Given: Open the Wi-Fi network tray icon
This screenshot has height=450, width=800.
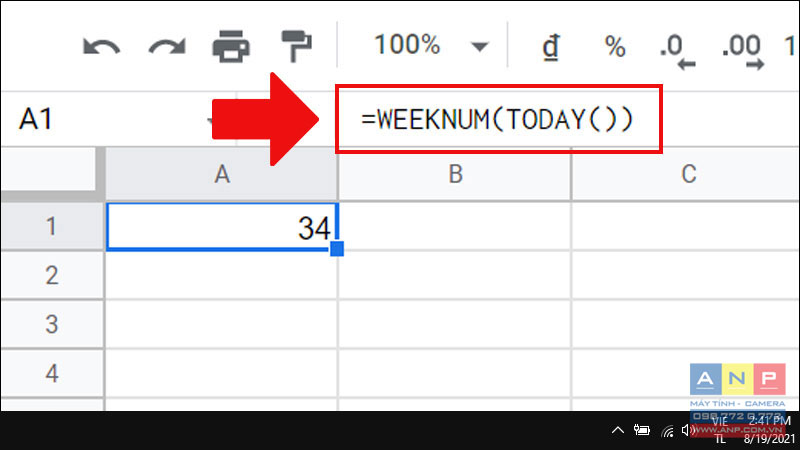Looking at the screenshot, I should (667, 431).
